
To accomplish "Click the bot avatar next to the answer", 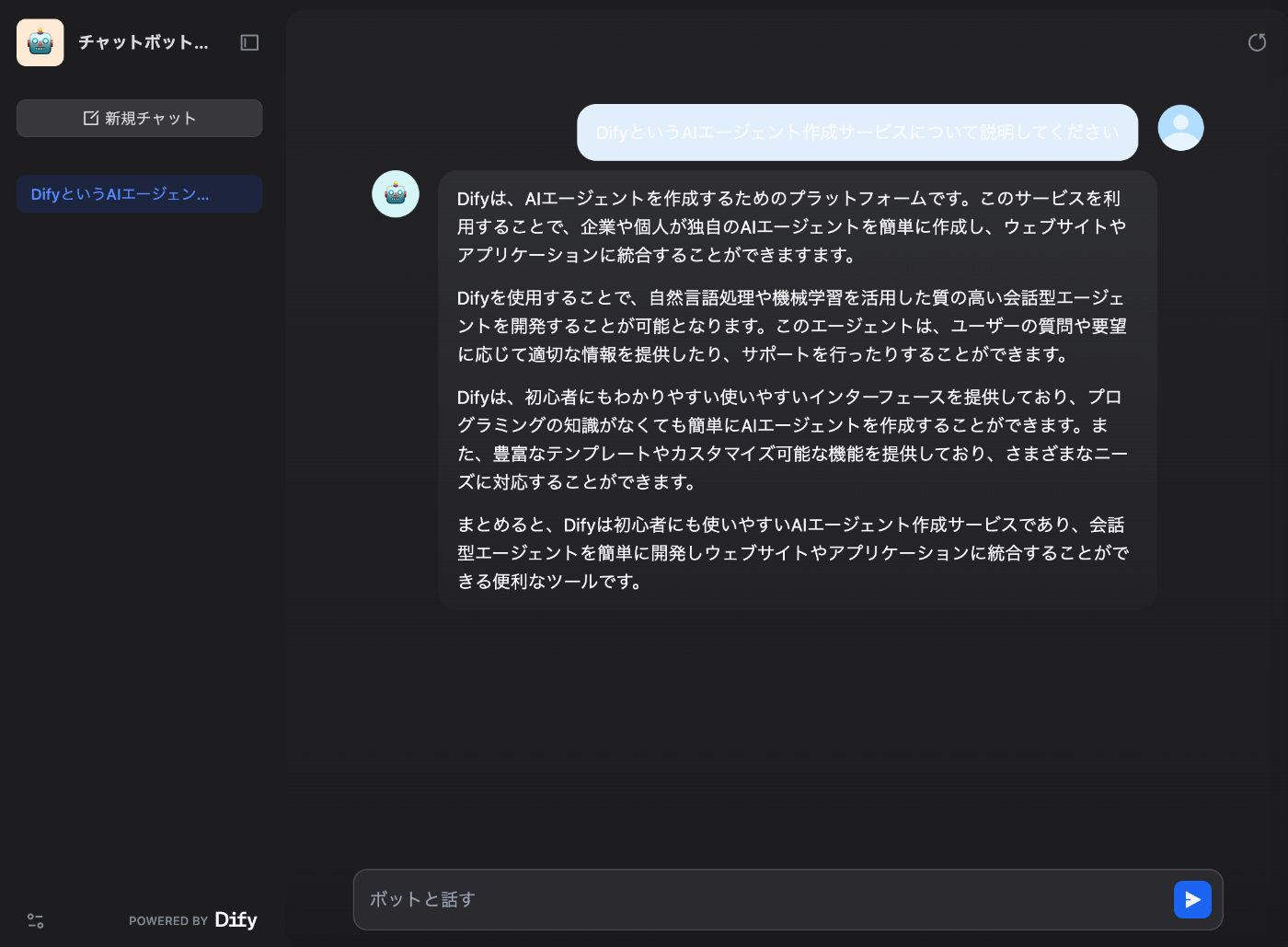I will [396, 194].
